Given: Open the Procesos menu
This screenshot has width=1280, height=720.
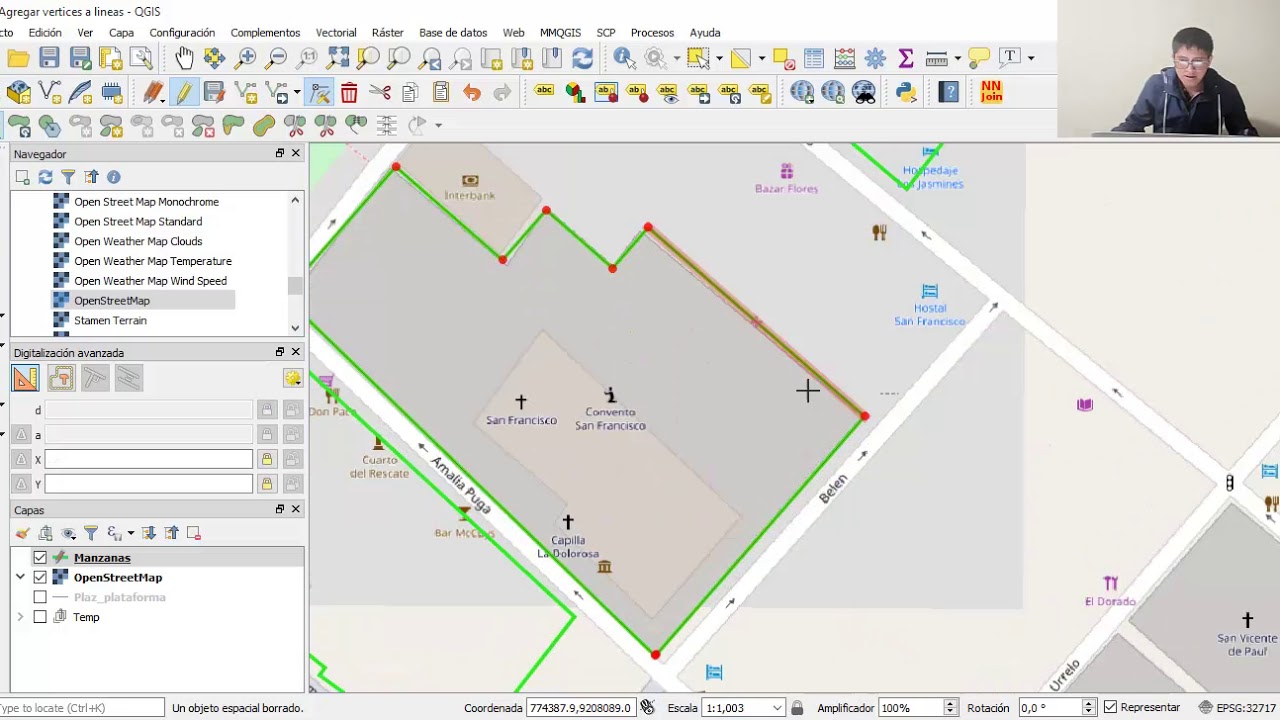Looking at the screenshot, I should pyautogui.click(x=653, y=33).
